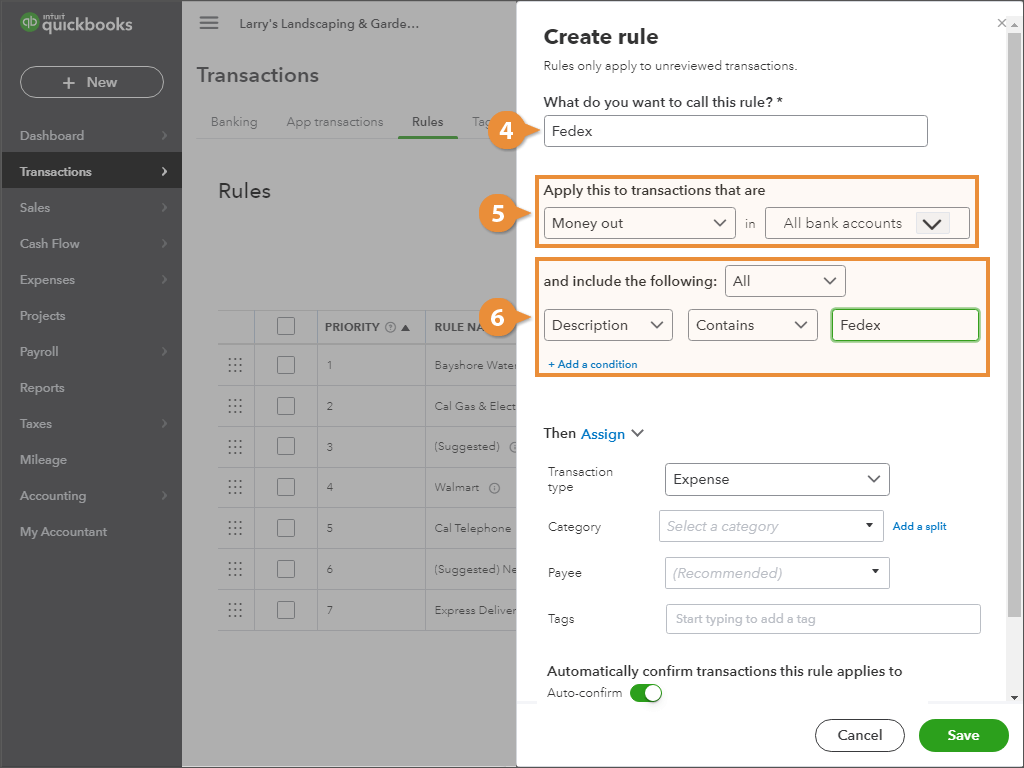This screenshot has height=768, width=1024.
Task: Expand the Then Assign dropdown
Action: point(613,434)
